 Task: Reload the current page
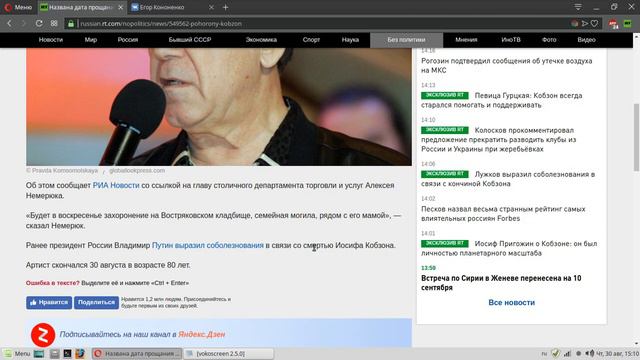(x=39, y=23)
